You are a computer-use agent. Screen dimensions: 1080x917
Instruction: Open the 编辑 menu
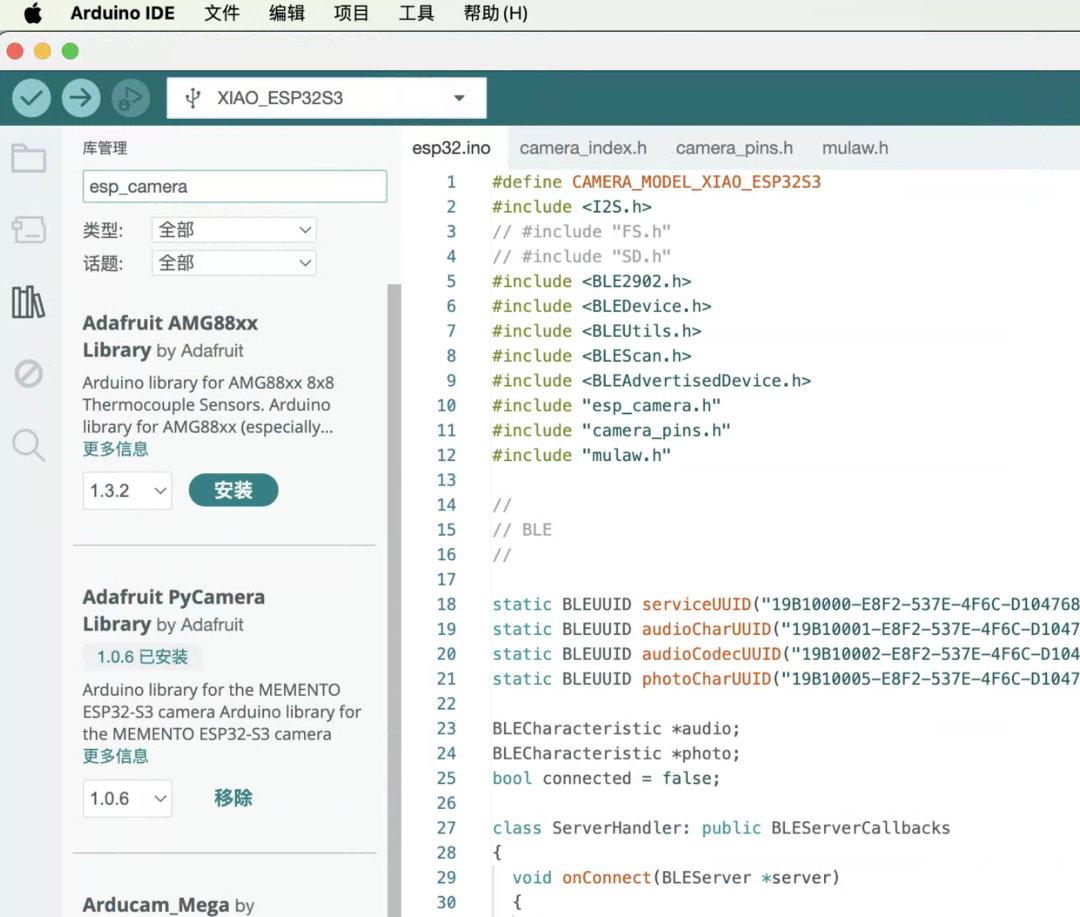click(x=287, y=13)
